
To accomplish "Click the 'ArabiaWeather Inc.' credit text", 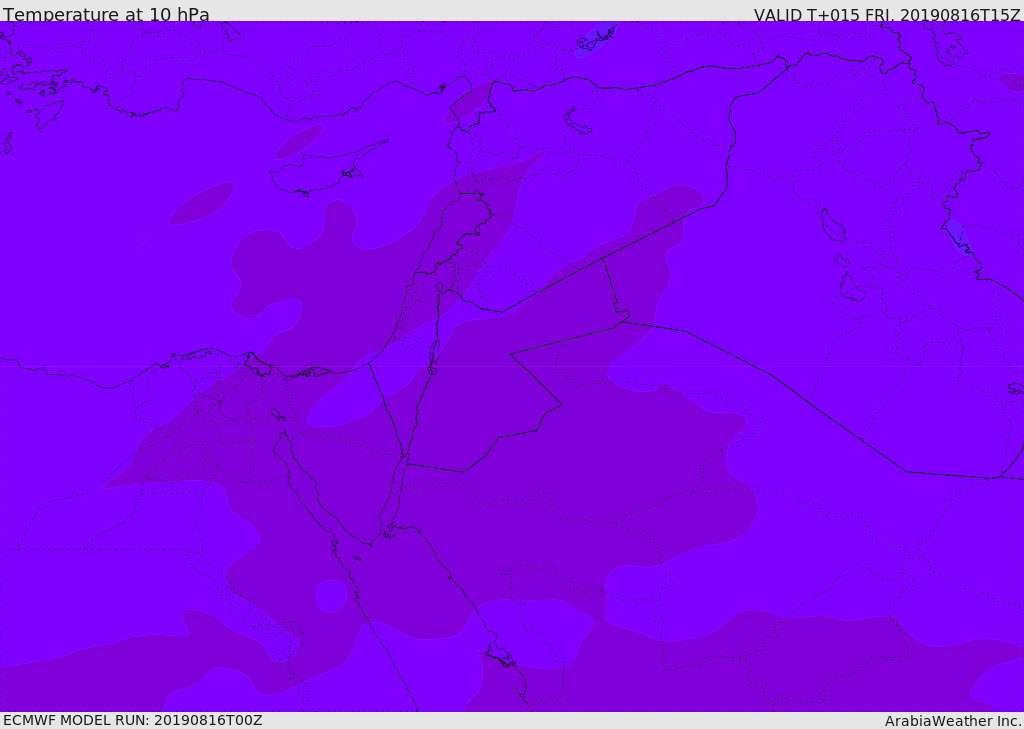I will 953,721.
